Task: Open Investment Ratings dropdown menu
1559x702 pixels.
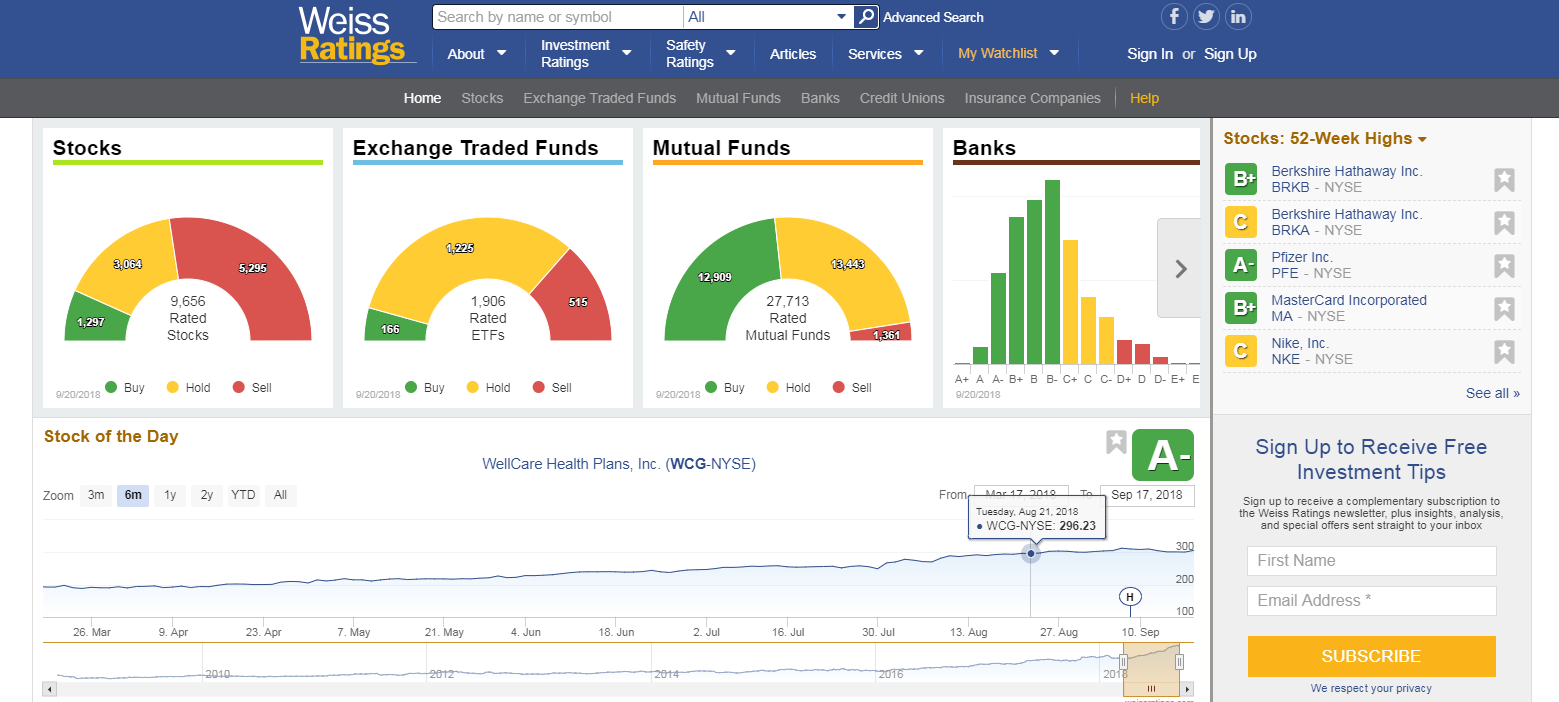Action: (586, 54)
